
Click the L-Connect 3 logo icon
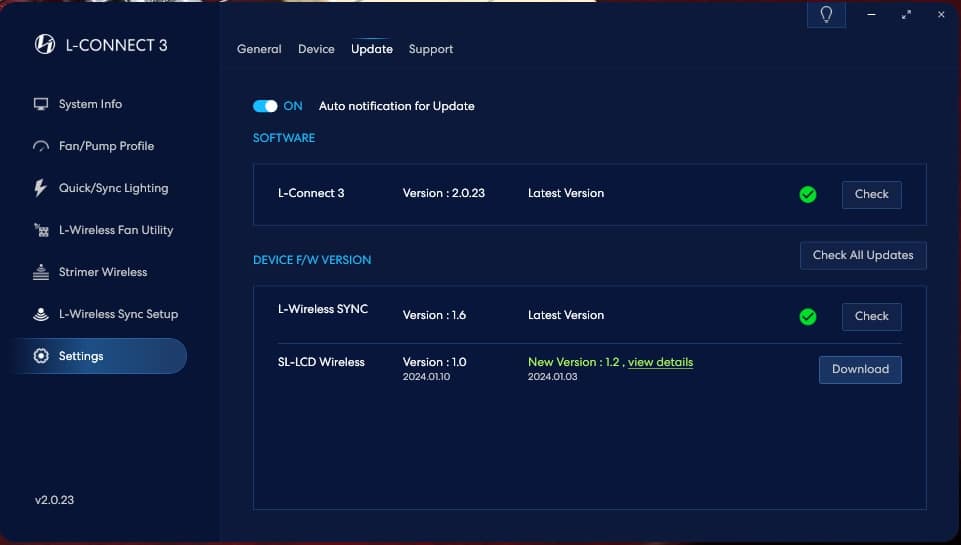point(45,44)
